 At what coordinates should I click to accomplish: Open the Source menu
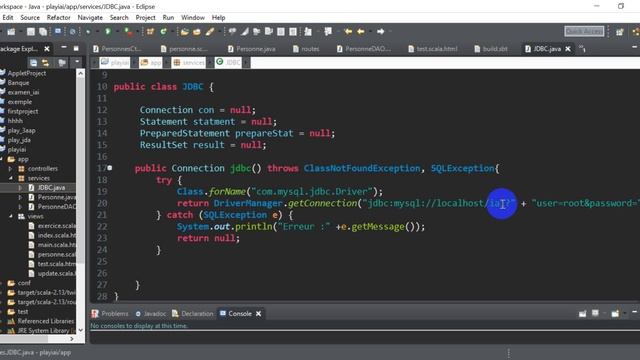point(30,18)
